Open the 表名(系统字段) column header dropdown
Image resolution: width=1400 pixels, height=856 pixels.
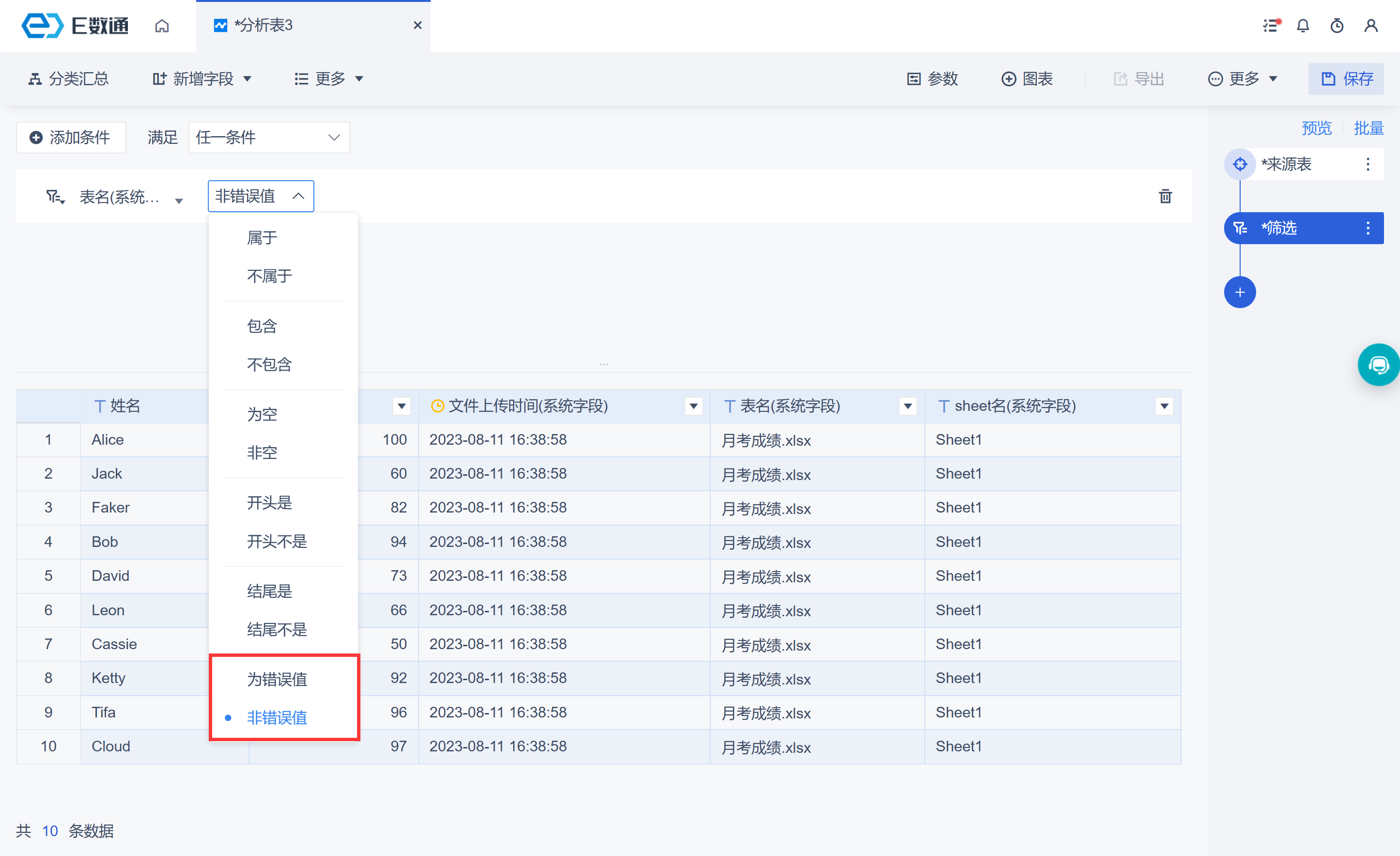[x=907, y=406]
